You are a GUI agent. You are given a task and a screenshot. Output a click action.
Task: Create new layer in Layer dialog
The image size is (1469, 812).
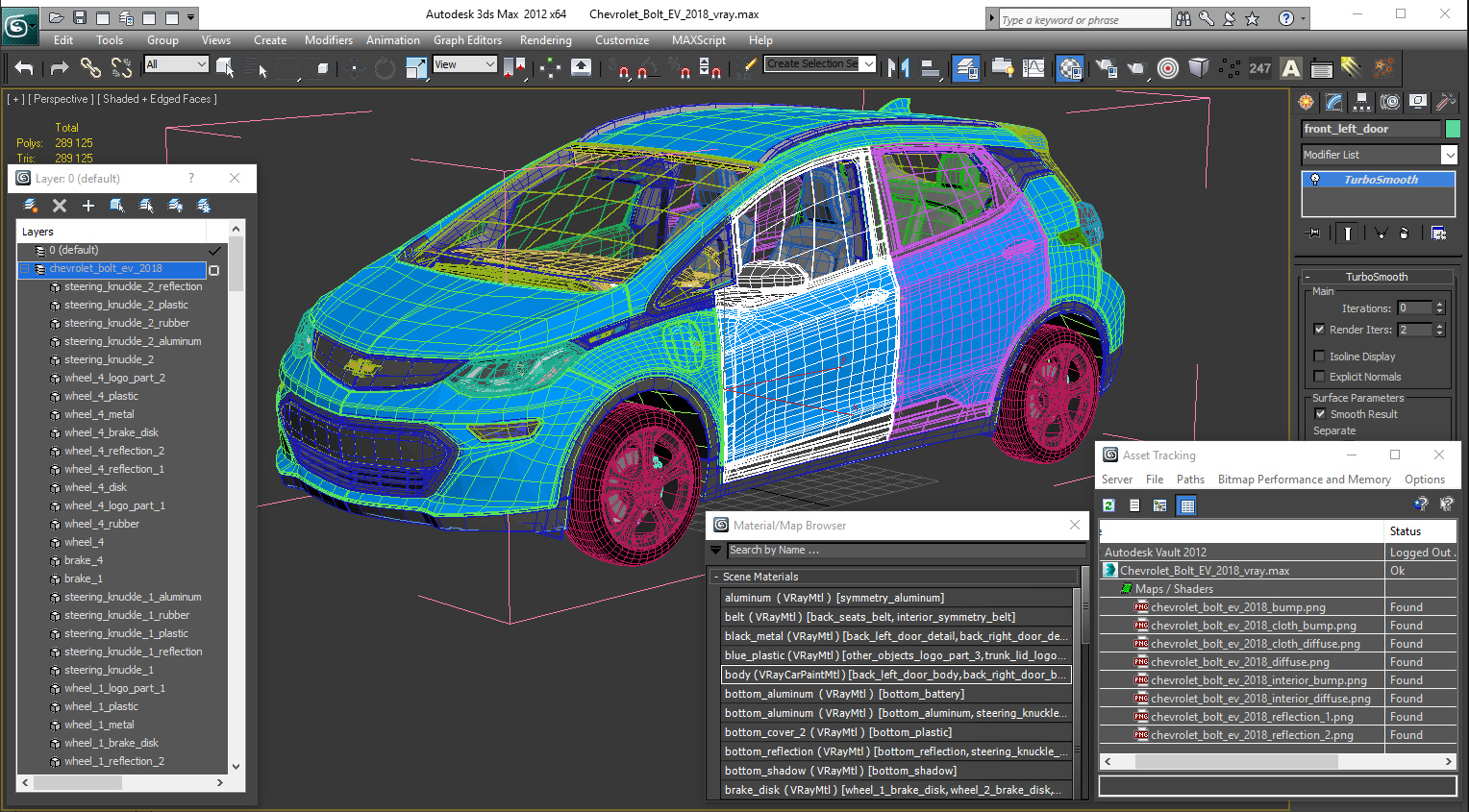[x=31, y=205]
